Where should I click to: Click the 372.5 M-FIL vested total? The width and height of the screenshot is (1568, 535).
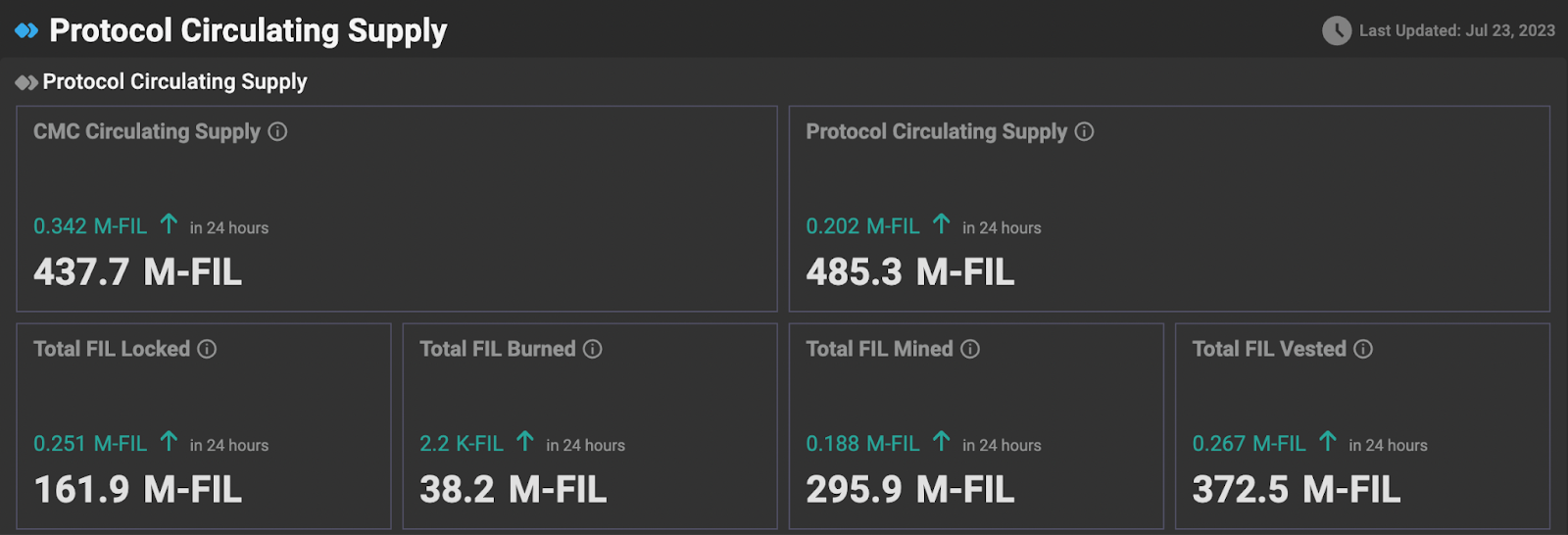click(1296, 490)
